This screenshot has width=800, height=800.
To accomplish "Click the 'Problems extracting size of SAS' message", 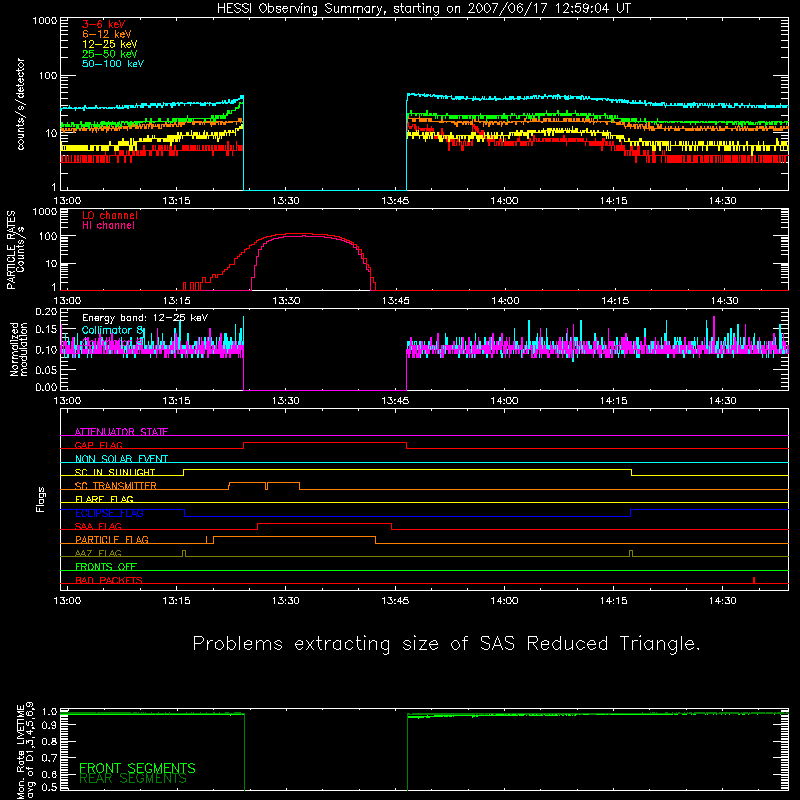I will [x=445, y=643].
